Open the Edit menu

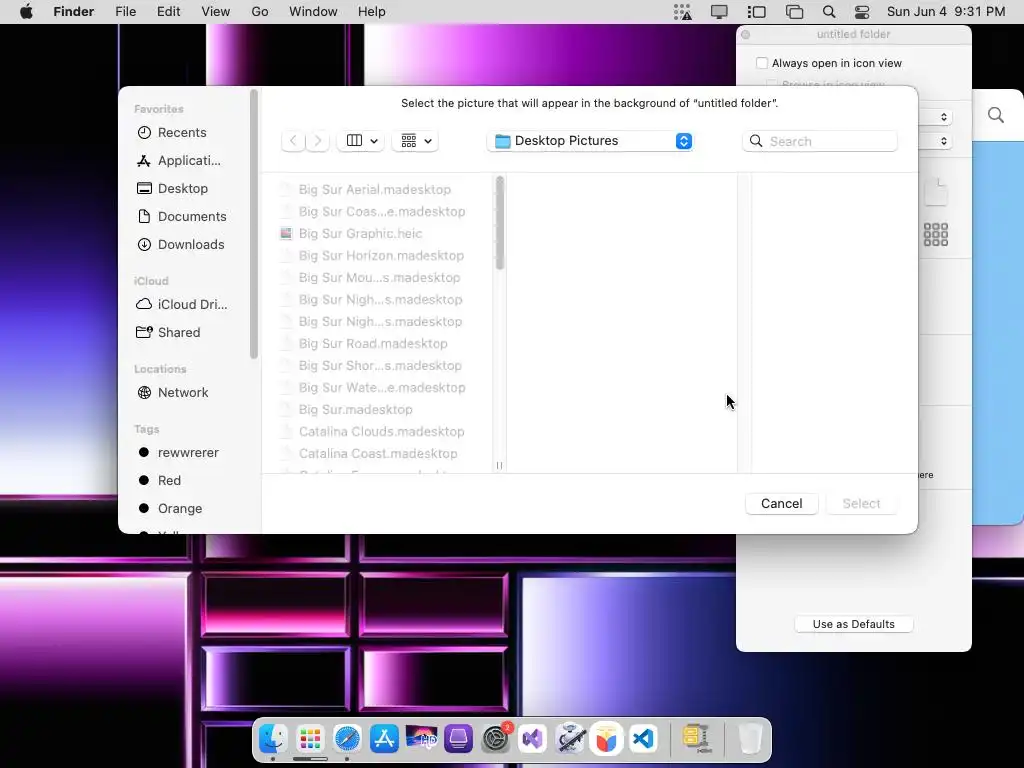pyautogui.click(x=168, y=12)
